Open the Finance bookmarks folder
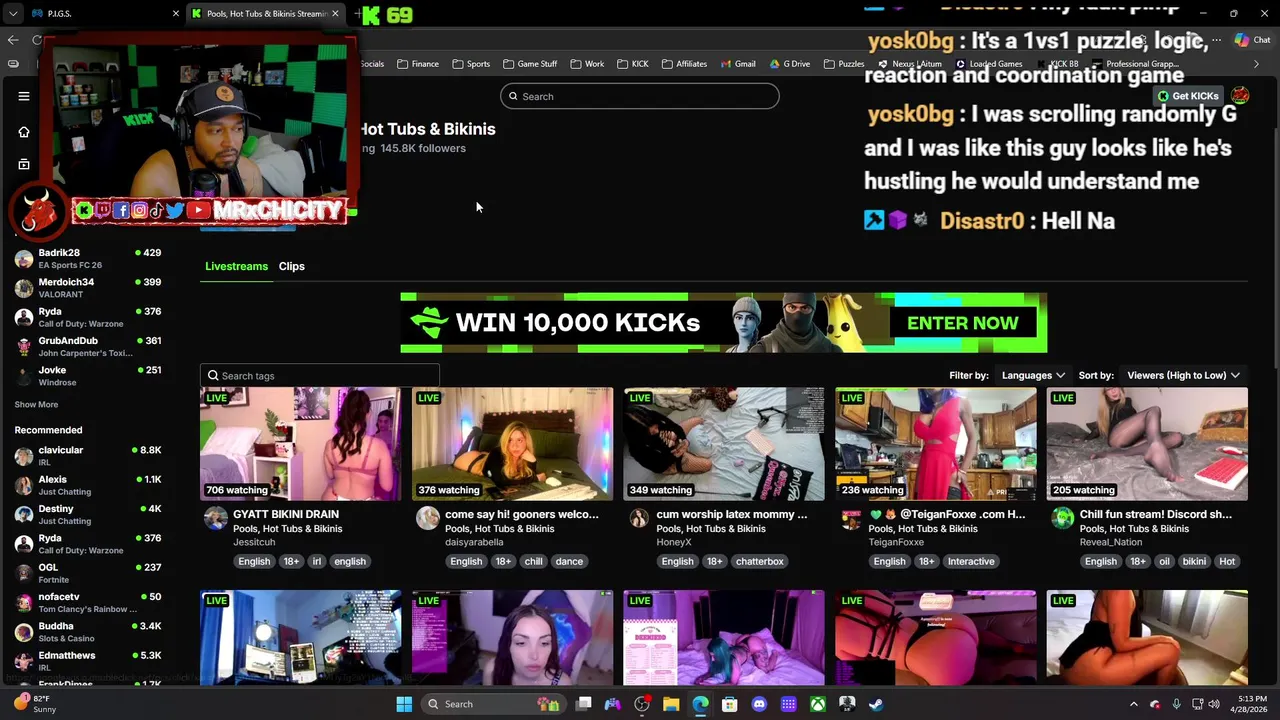This screenshot has height=720, width=1280. [418, 64]
